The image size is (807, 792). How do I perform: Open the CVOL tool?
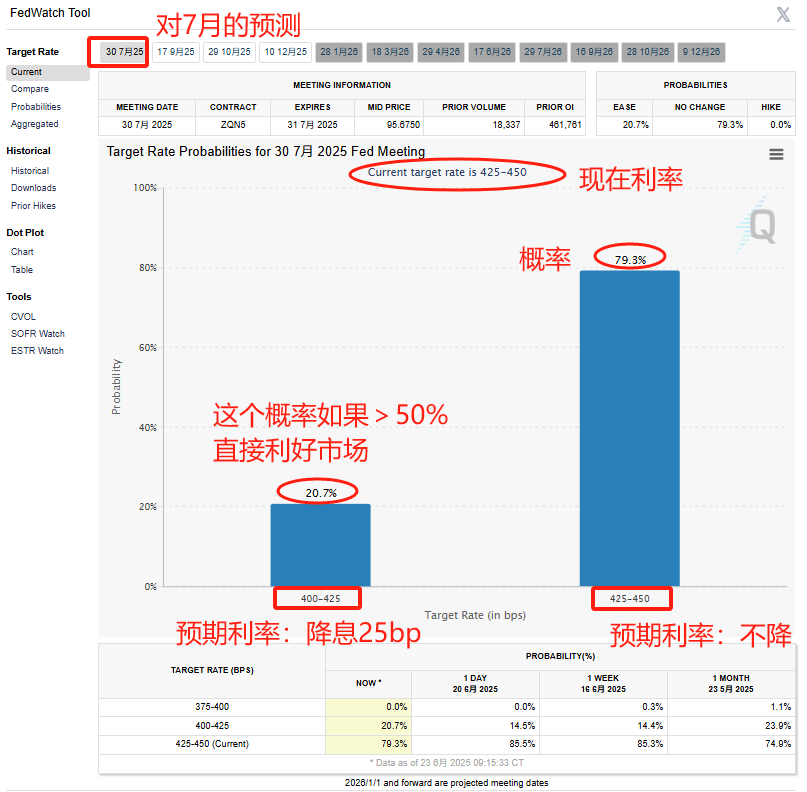(x=23, y=316)
